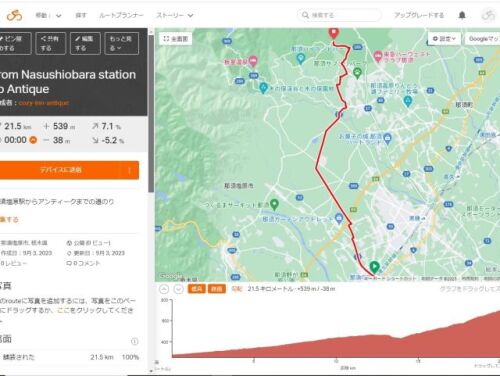
Task: Click the green route start marker
Action: [375, 266]
